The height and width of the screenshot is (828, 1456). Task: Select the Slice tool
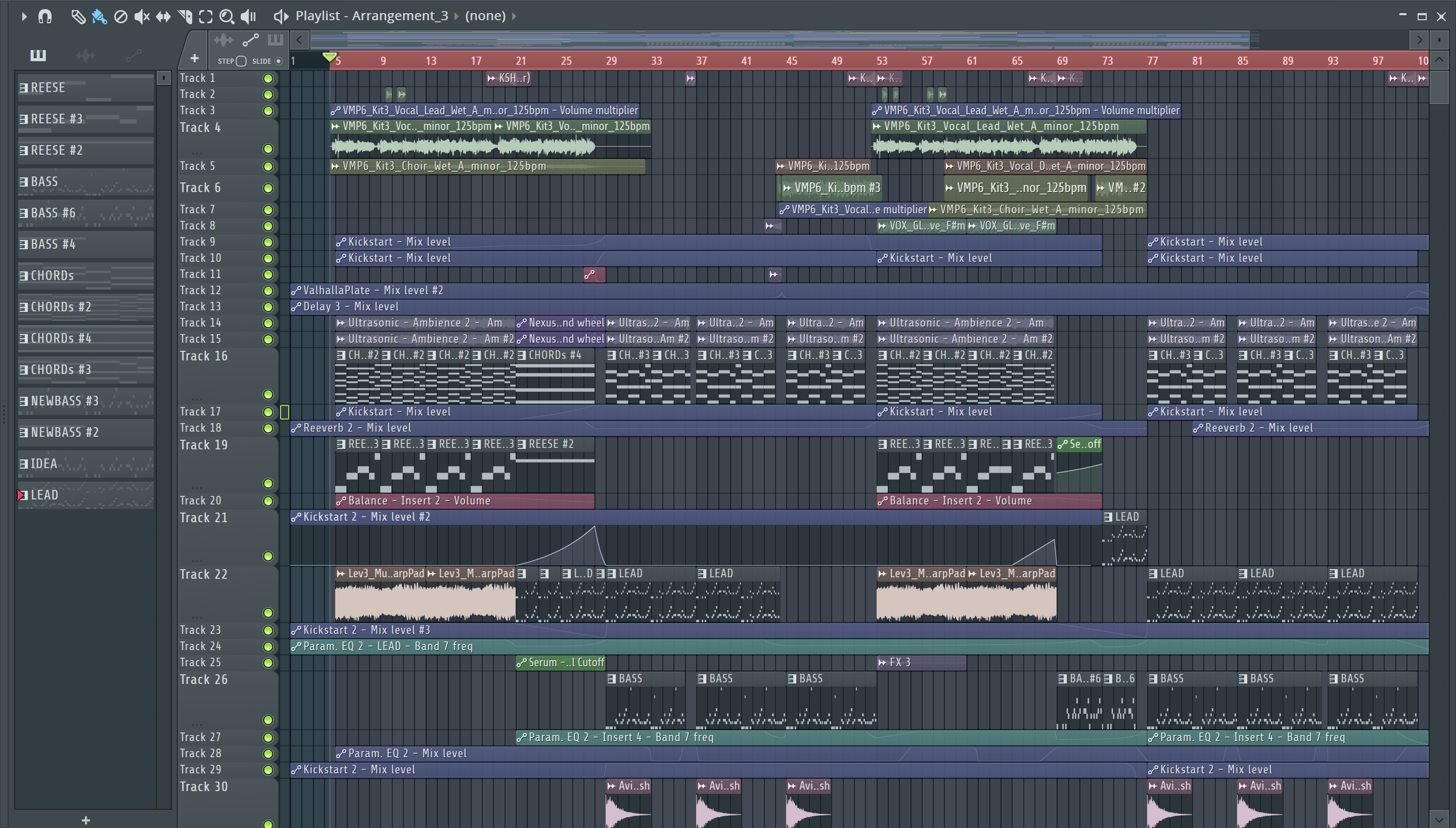click(x=185, y=17)
